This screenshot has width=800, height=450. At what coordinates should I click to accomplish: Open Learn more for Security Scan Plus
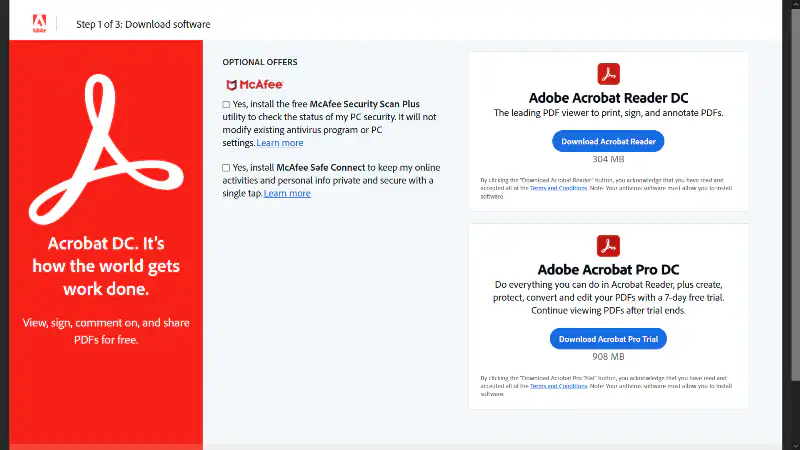[280, 143]
